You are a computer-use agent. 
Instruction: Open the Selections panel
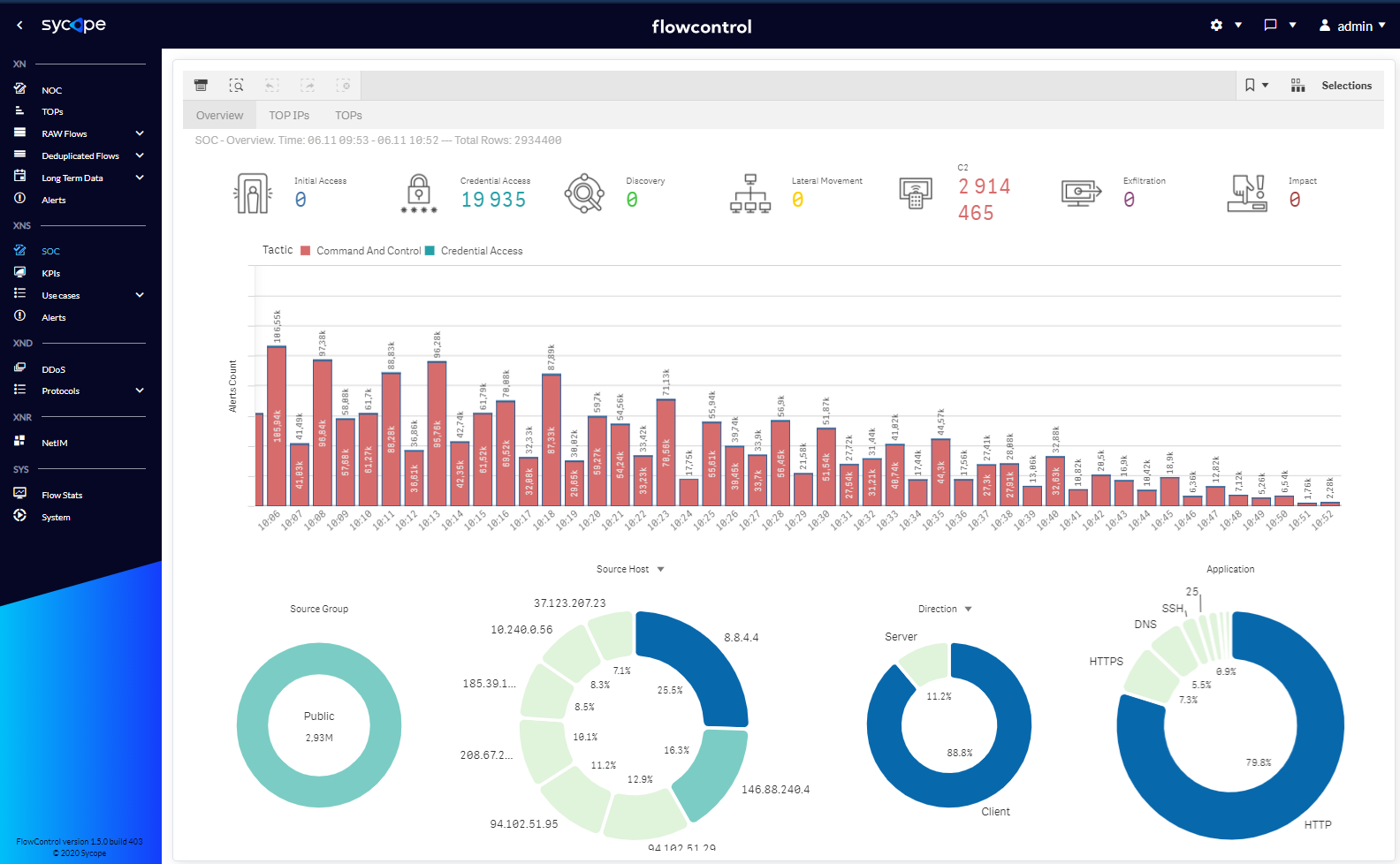pyautogui.click(x=1346, y=86)
